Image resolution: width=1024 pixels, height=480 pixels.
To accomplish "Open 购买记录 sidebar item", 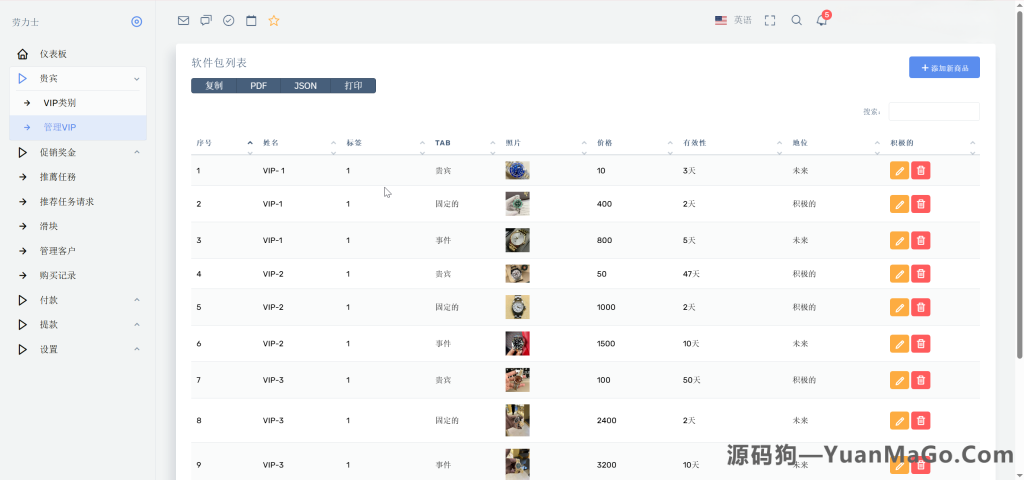I will point(78,276).
